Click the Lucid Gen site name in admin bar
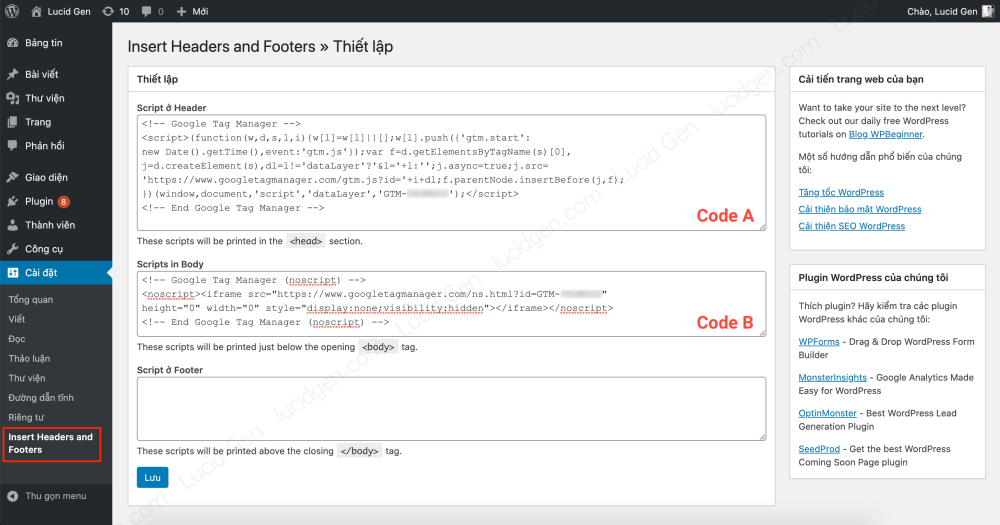 click(69, 11)
